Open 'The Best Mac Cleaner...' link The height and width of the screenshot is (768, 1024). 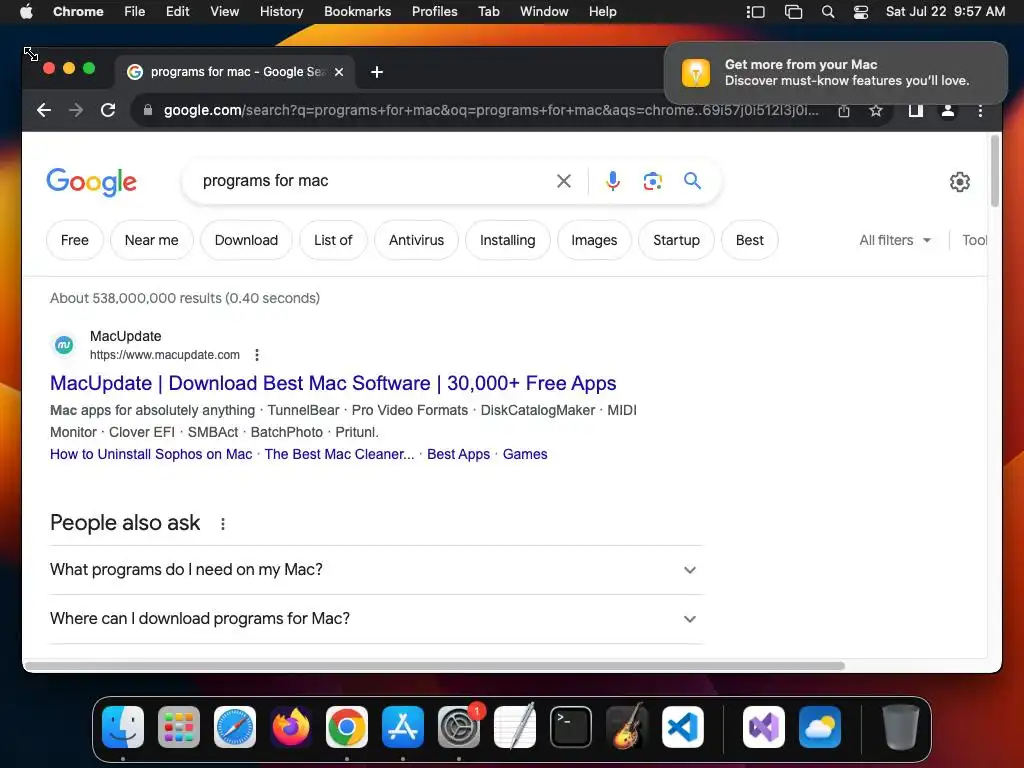(x=339, y=455)
